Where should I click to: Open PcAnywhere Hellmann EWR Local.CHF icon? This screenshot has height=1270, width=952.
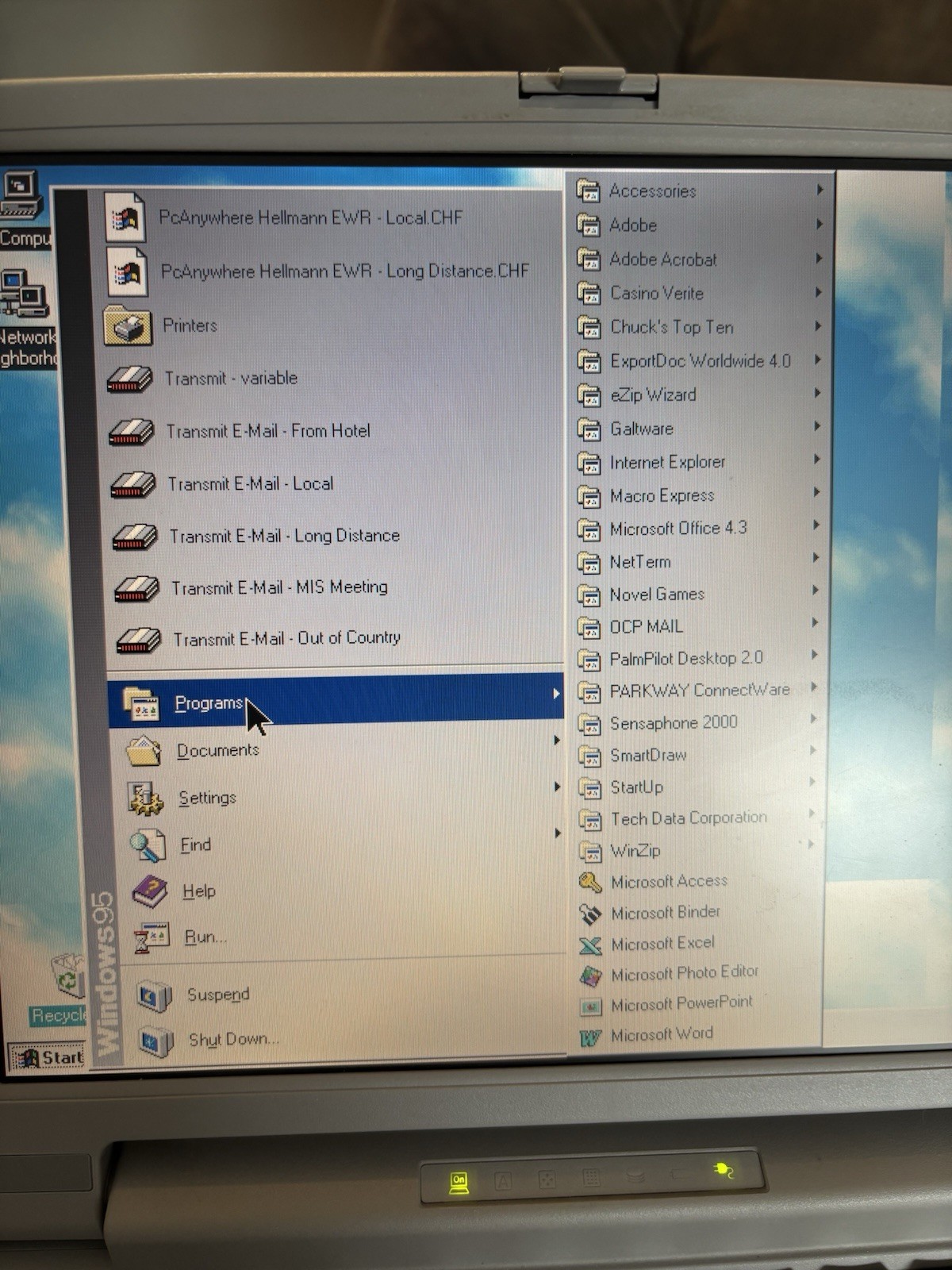(126, 217)
